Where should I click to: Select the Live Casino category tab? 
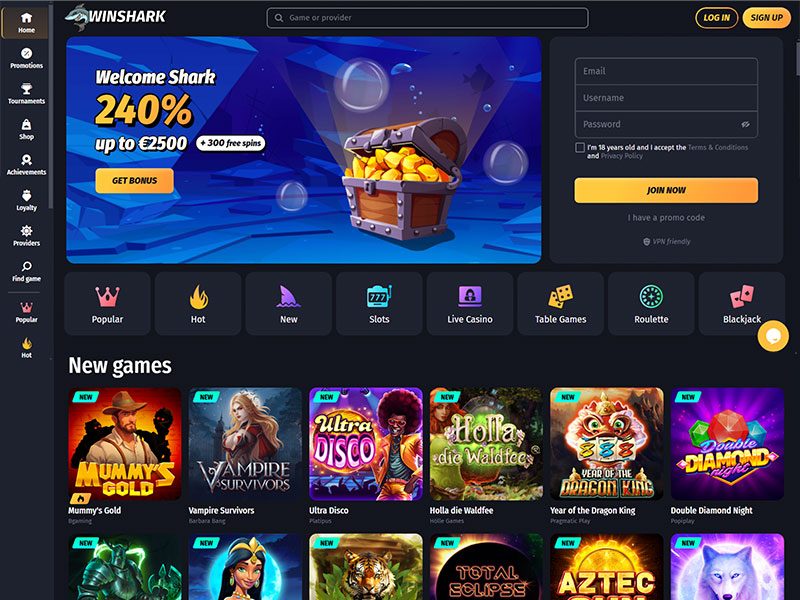[470, 304]
